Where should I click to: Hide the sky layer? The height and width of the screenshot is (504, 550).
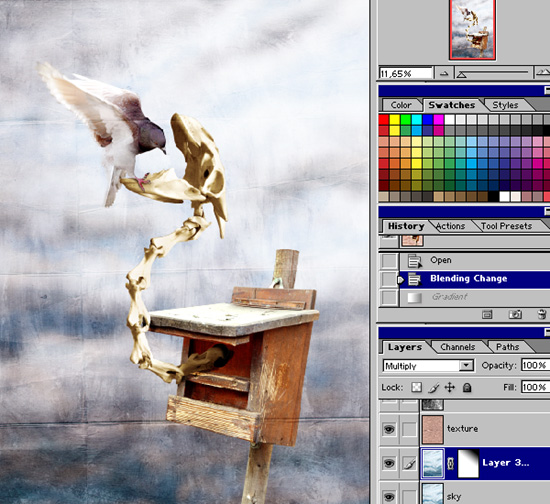(x=389, y=496)
